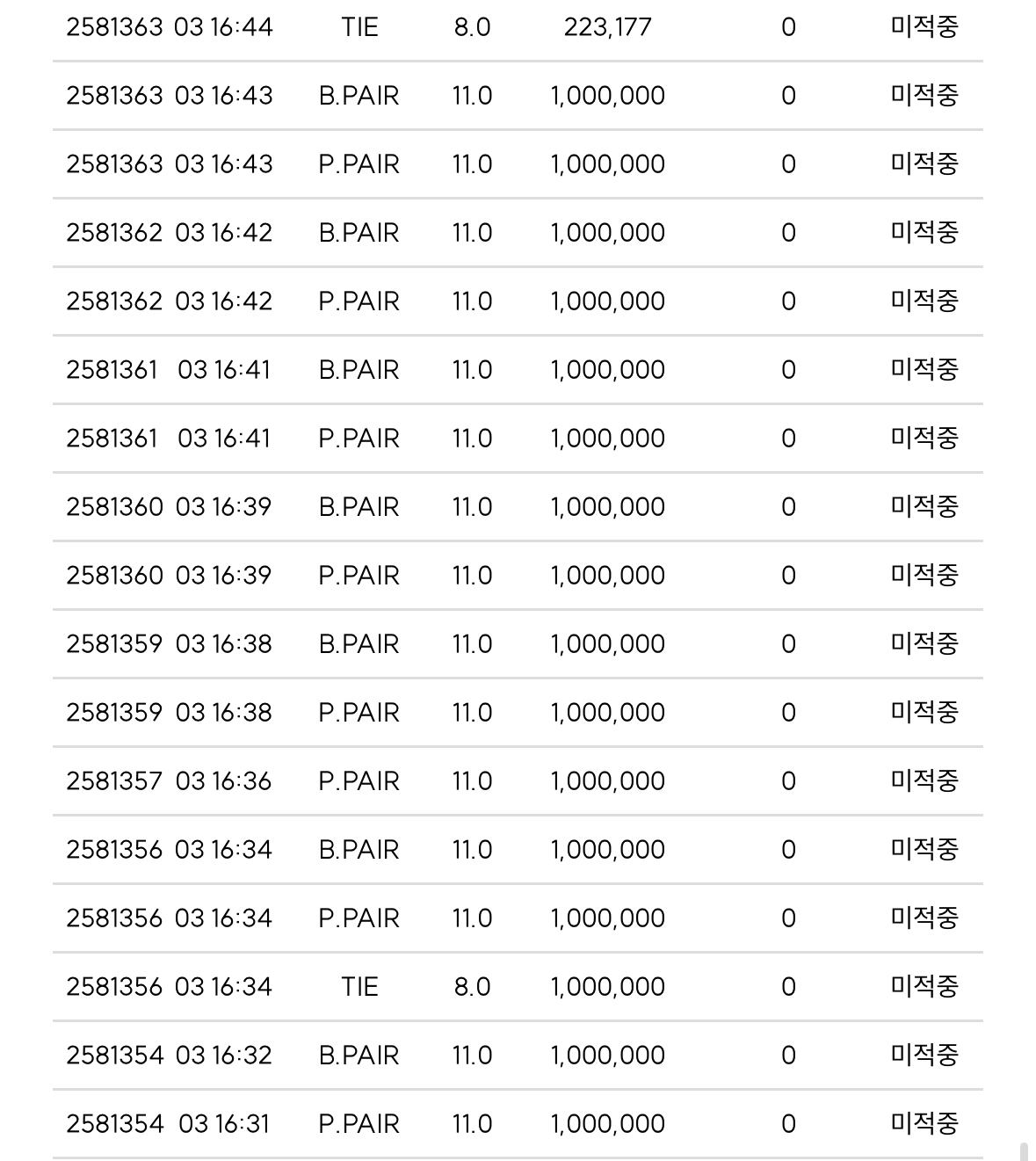Click B.PAIR in round 2581356 row

click(359, 850)
